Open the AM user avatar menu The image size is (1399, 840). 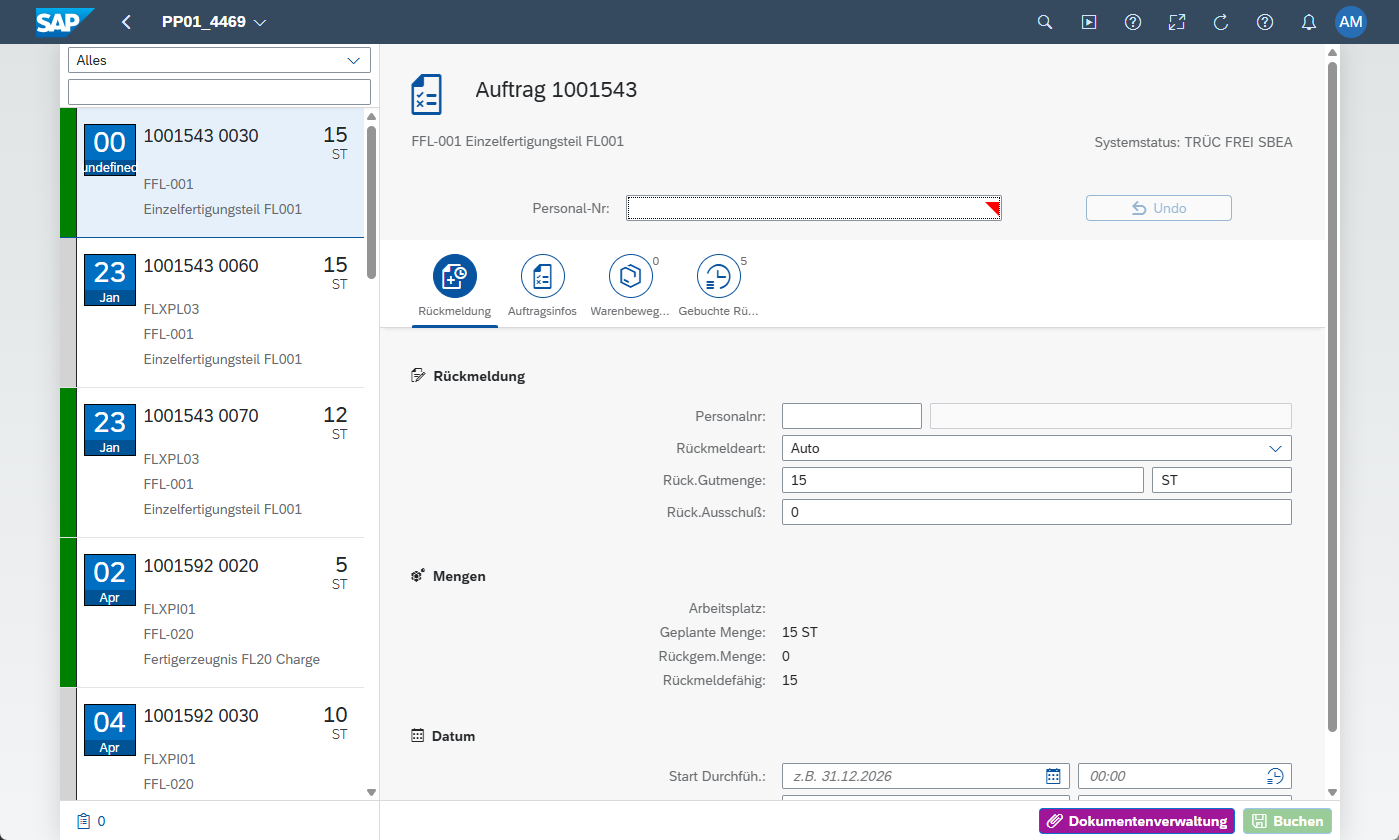click(1350, 22)
